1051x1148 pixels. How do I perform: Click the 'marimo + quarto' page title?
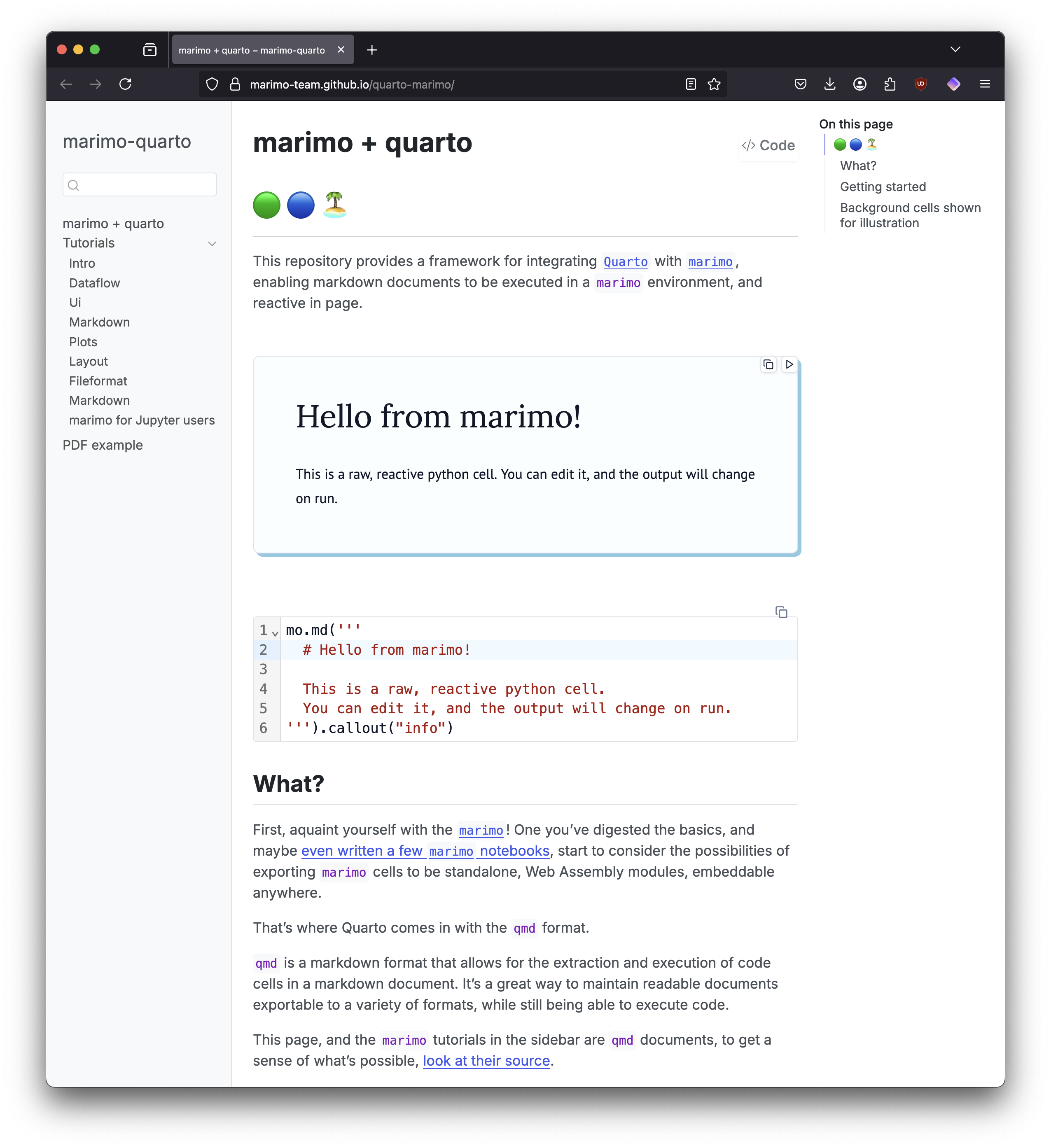click(x=362, y=142)
